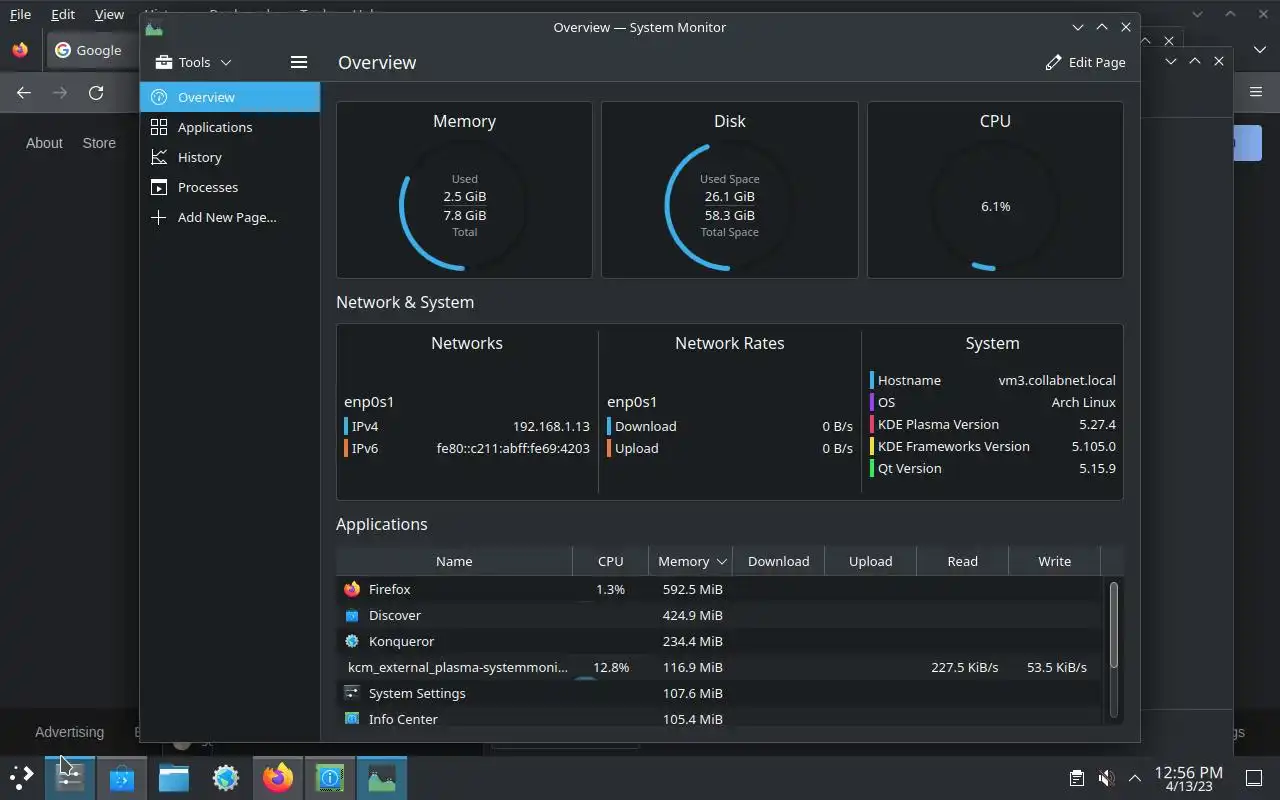Click the Disk used space gauge
Image resolution: width=1280 pixels, height=800 pixels.
[730, 206]
